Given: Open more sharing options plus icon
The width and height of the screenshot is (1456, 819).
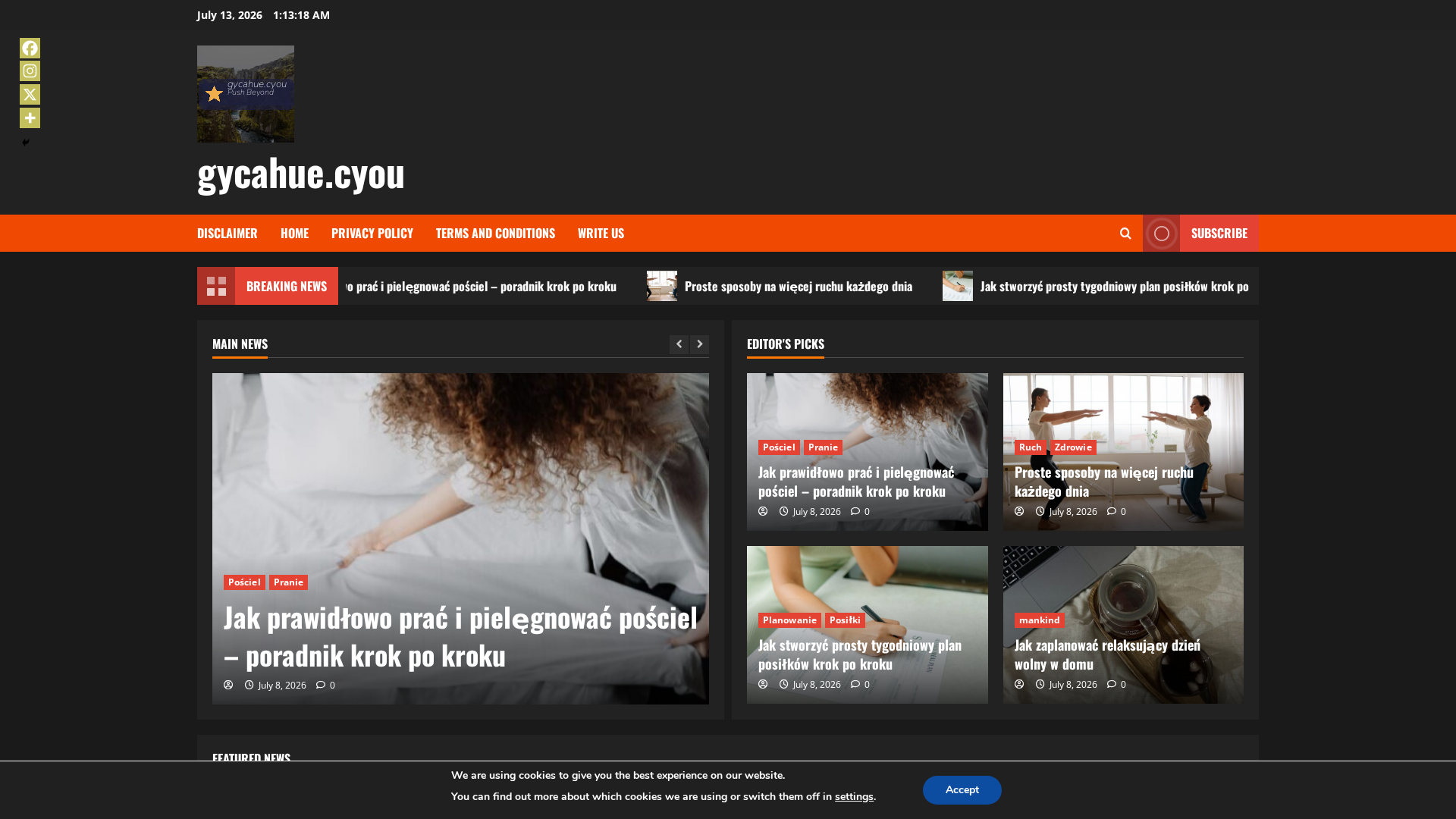Looking at the screenshot, I should [x=30, y=118].
